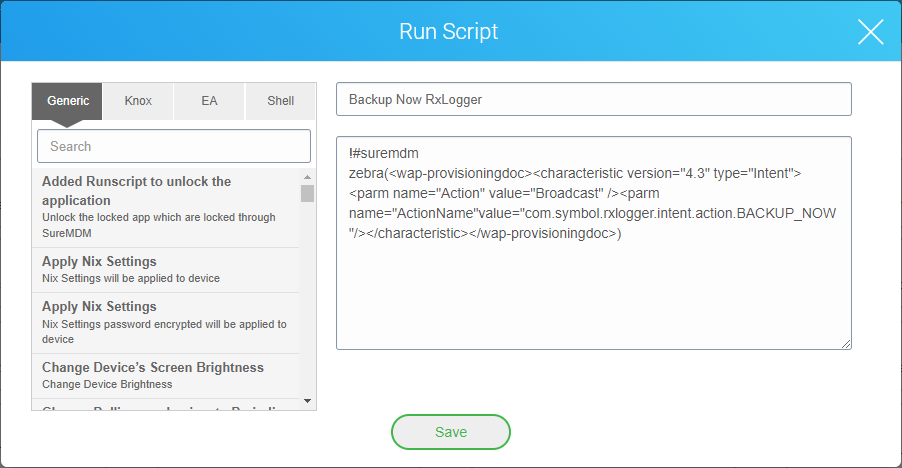Choose the first Apply Nix Settings script
Image resolution: width=902 pixels, height=468 pixels.
(165, 269)
